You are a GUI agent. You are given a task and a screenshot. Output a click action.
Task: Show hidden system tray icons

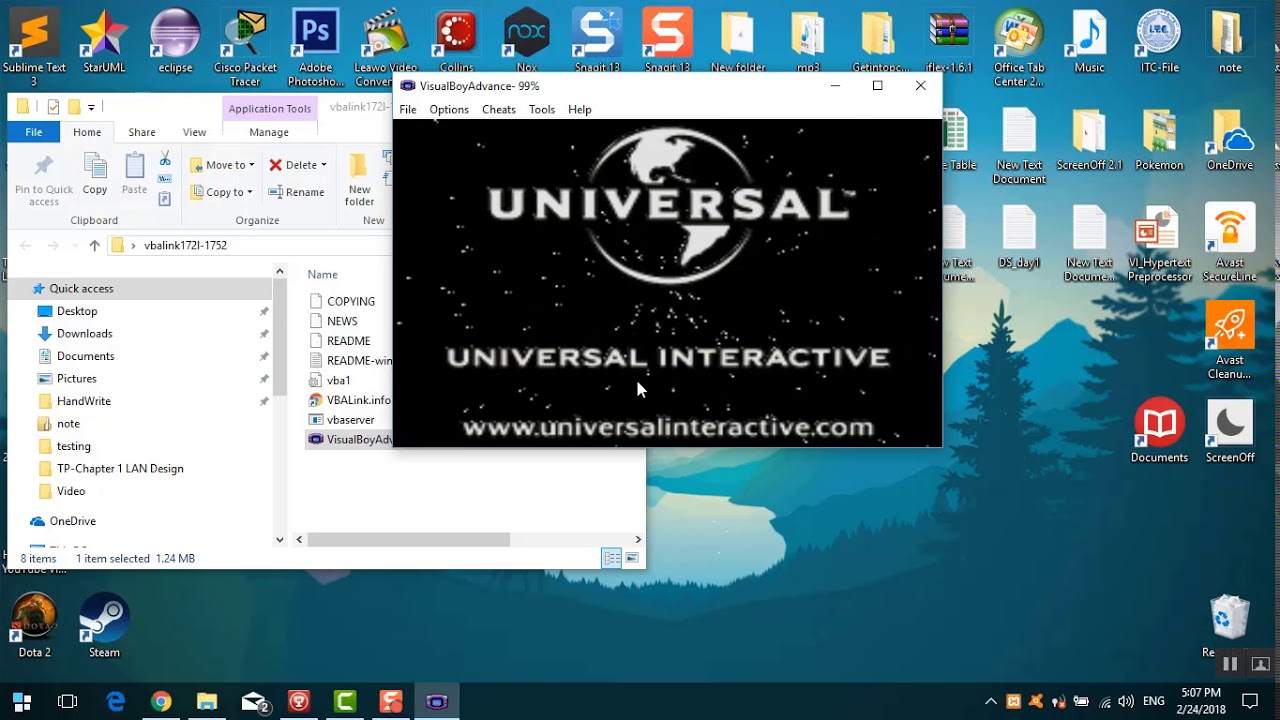click(x=991, y=701)
